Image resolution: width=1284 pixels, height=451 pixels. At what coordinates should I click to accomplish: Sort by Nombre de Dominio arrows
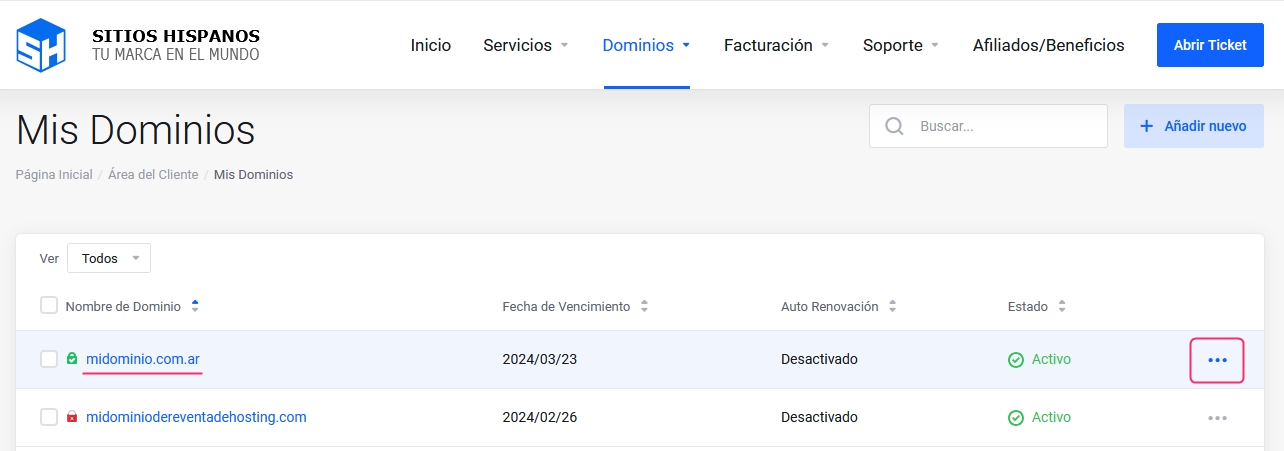pyautogui.click(x=195, y=306)
